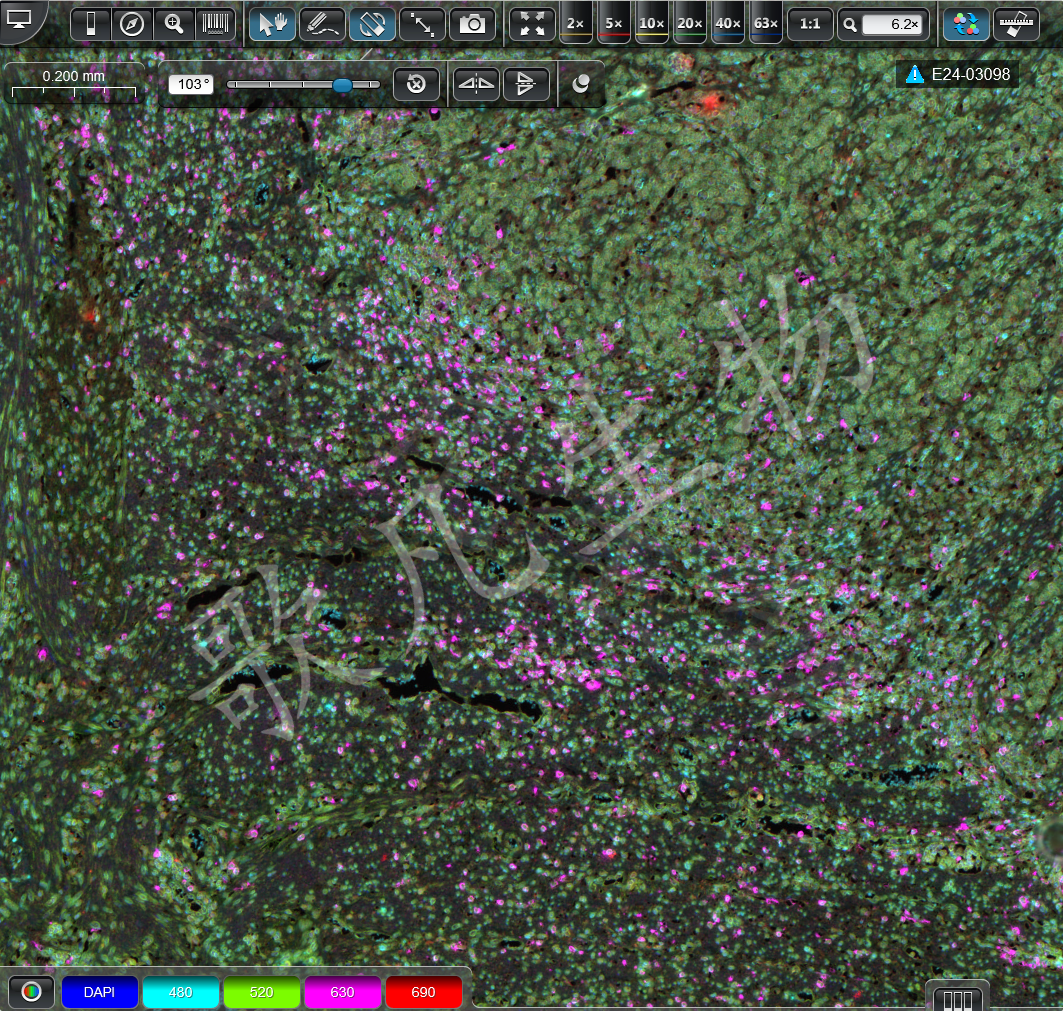Screen dimensions: 1063x1011
Task: Select the pan hand pointer tool
Action: [x=273, y=24]
